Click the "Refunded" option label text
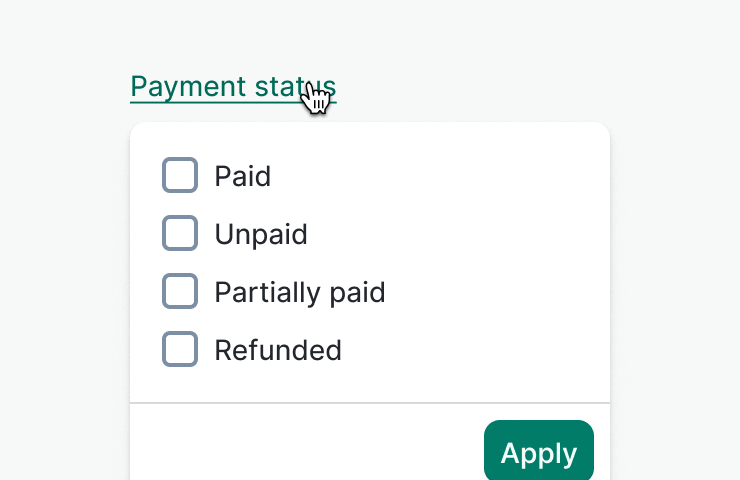The width and height of the screenshot is (740, 480). [x=278, y=350]
